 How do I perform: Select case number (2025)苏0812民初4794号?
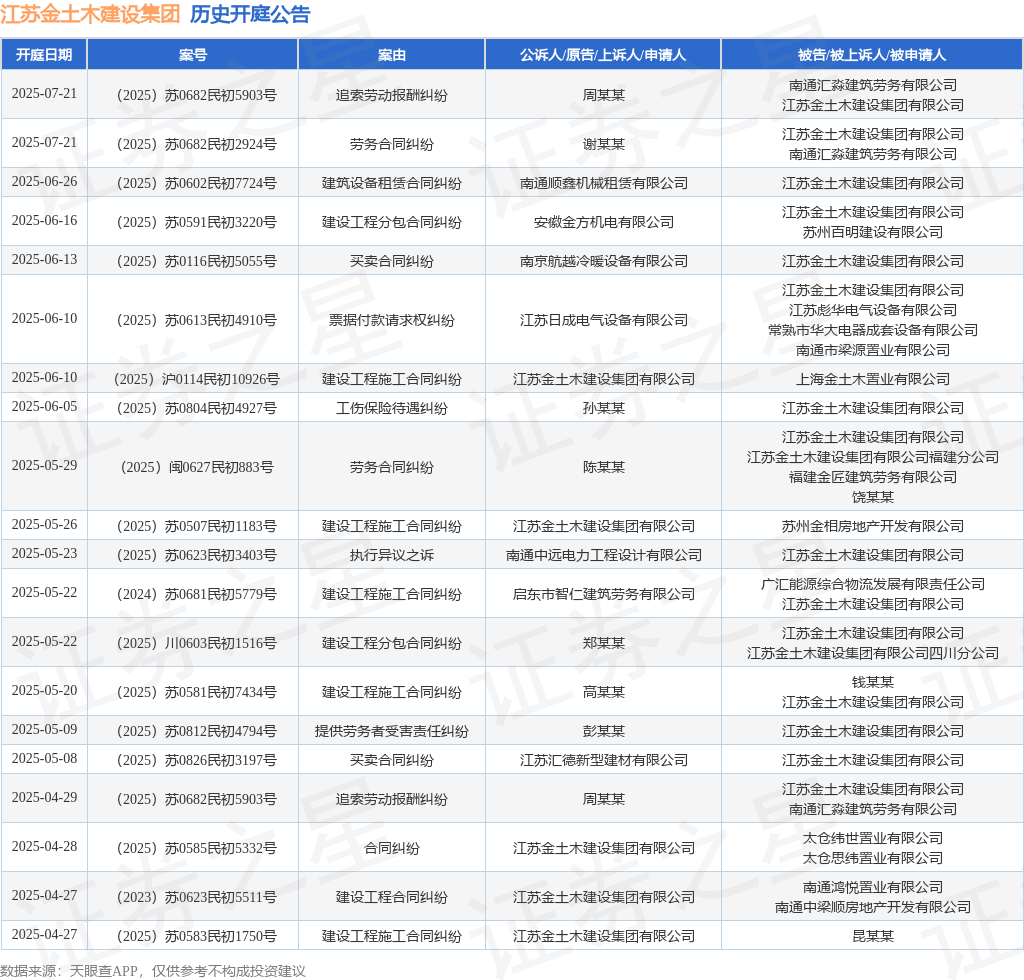[197, 732]
